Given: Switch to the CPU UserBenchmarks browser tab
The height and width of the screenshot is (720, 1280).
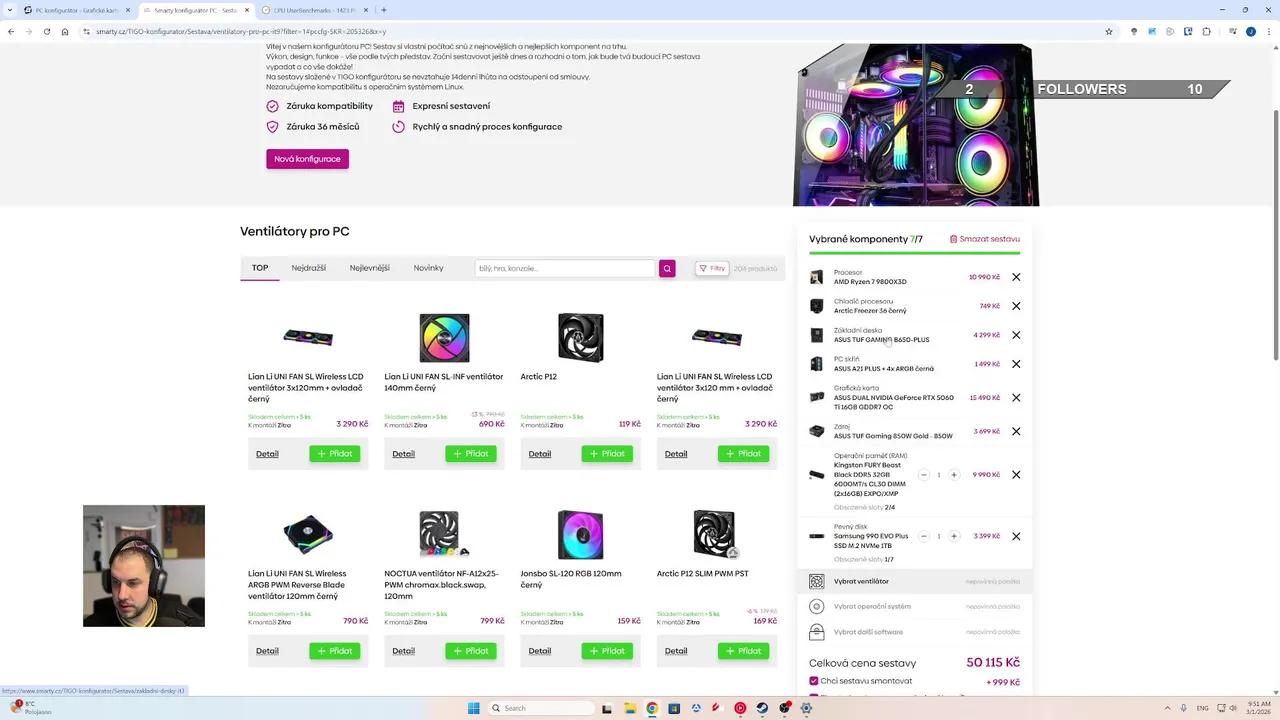Looking at the screenshot, I should pyautogui.click(x=315, y=10).
